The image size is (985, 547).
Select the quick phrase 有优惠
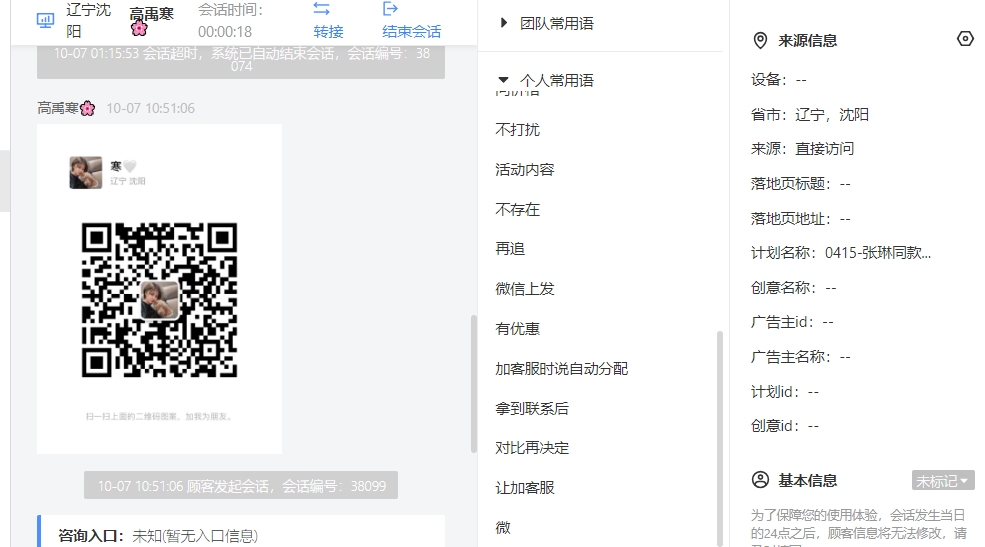517,328
